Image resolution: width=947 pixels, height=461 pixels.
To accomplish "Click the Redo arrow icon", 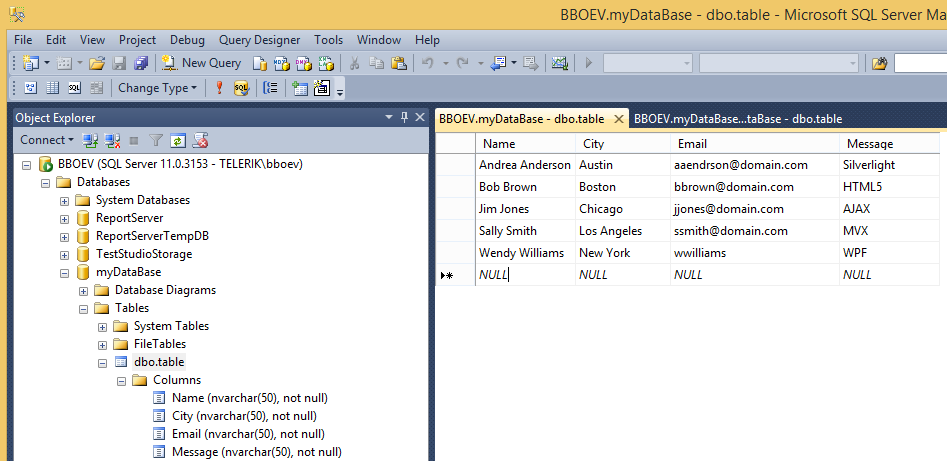I will pyautogui.click(x=463, y=63).
